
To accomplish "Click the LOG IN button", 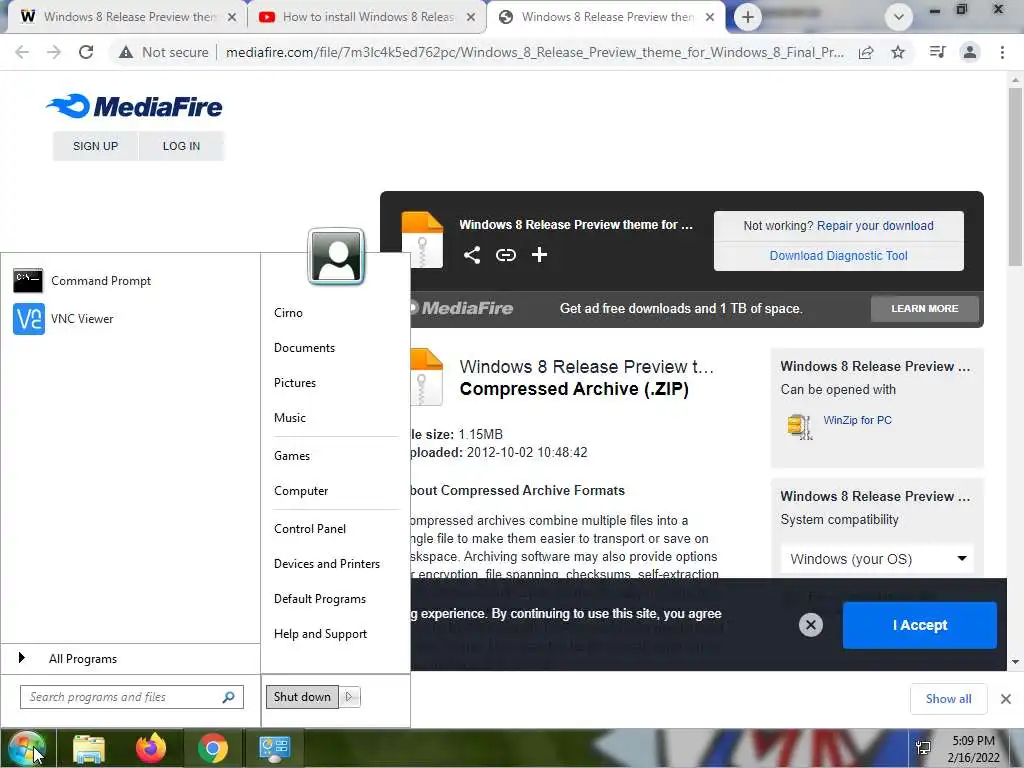I will coord(182,146).
